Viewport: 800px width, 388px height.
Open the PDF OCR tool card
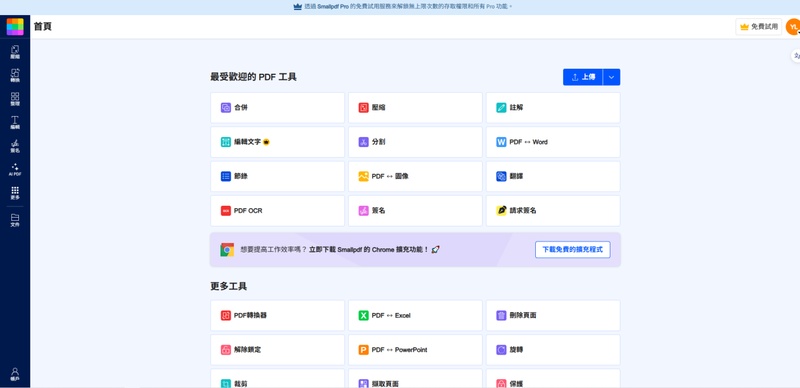pos(278,210)
